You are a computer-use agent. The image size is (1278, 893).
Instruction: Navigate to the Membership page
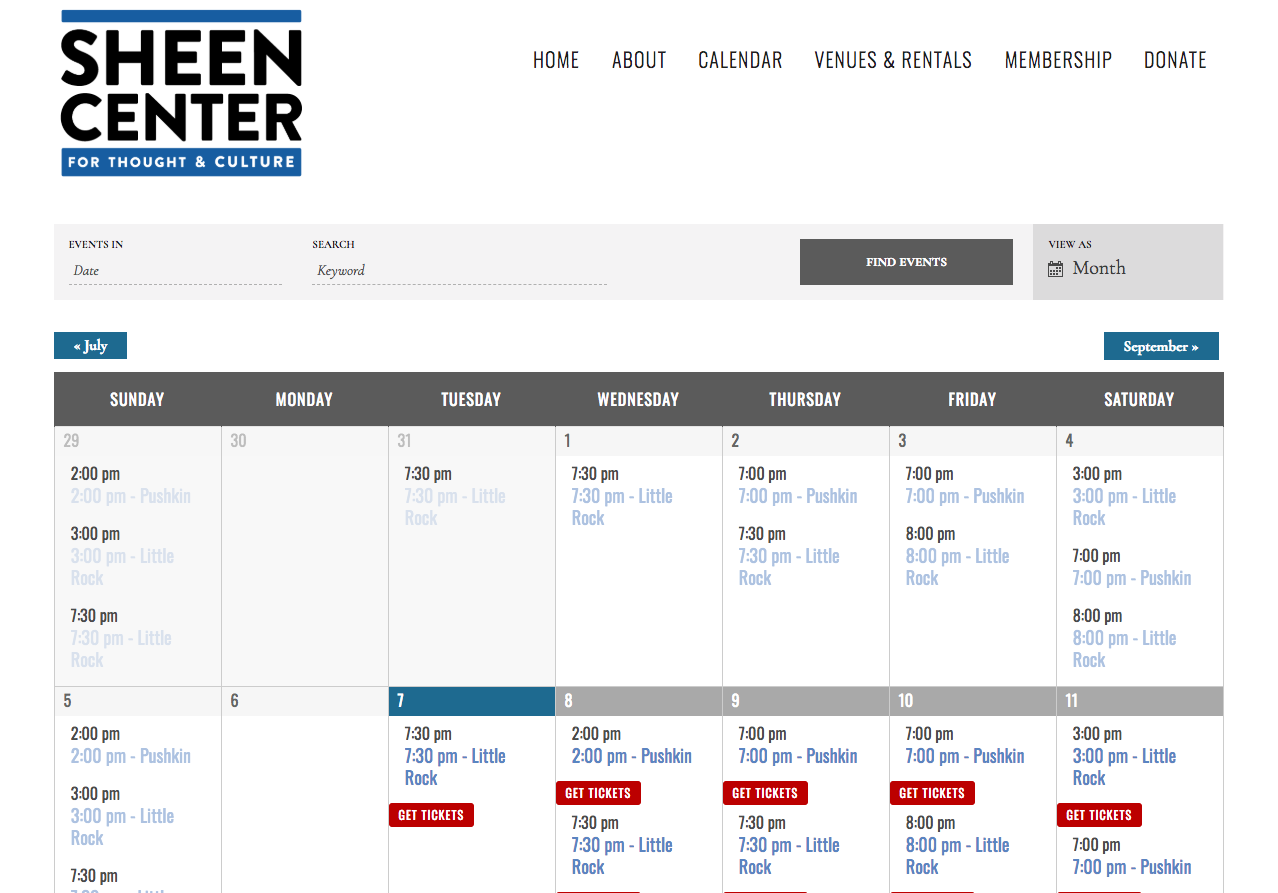[1058, 60]
